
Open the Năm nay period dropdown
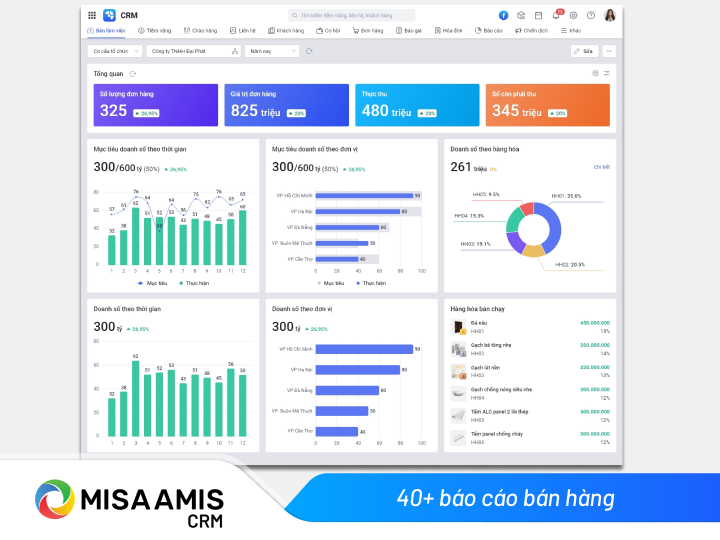tap(272, 51)
